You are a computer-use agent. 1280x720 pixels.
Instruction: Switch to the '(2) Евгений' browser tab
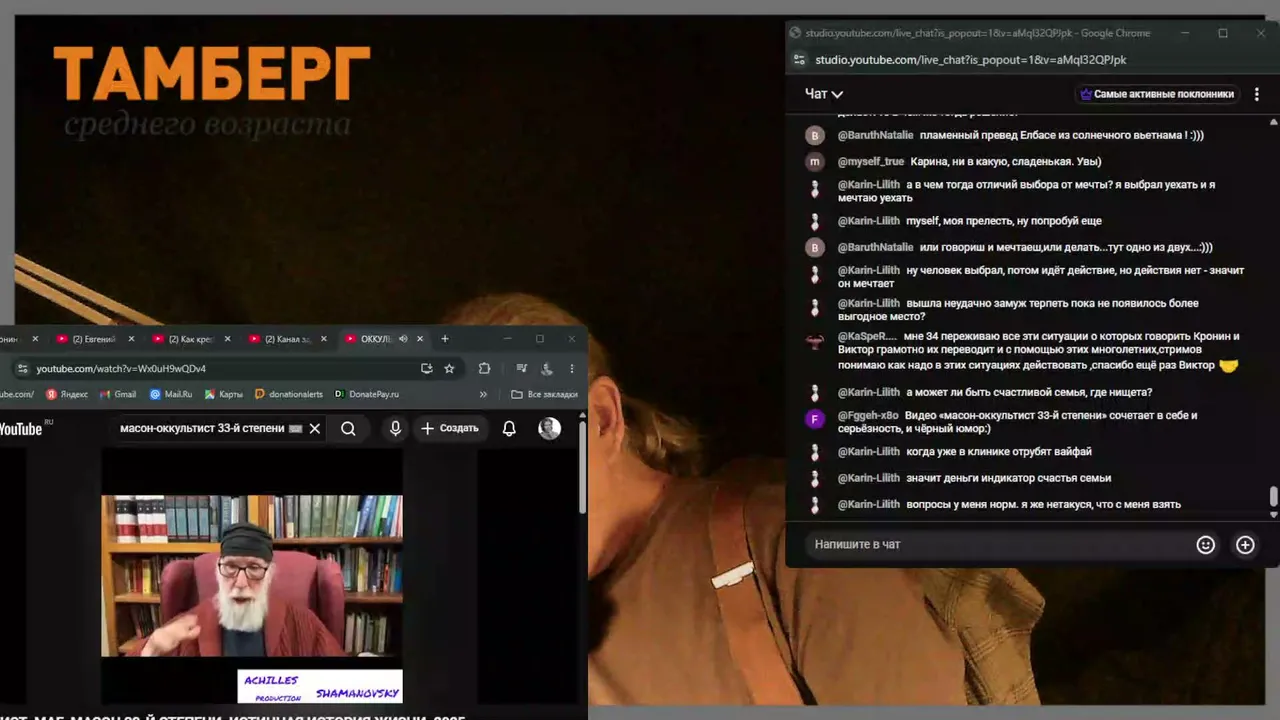coord(93,339)
